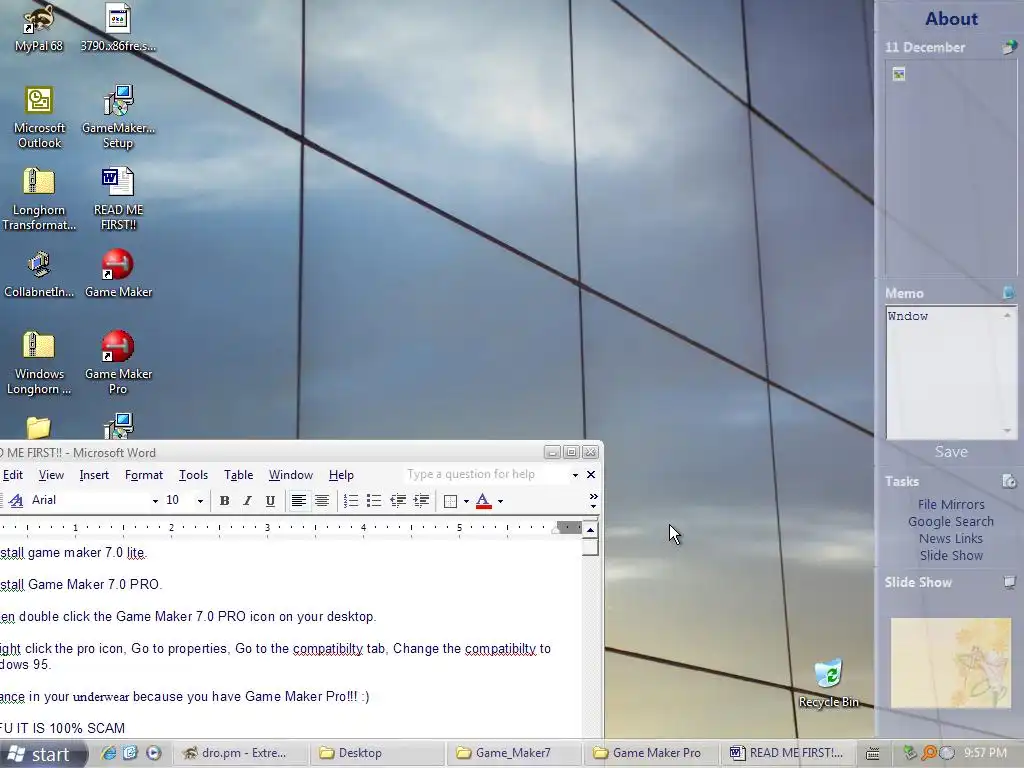Click the Slide Show panel header icon
Image resolution: width=1024 pixels, height=768 pixels.
pyautogui.click(x=1010, y=582)
